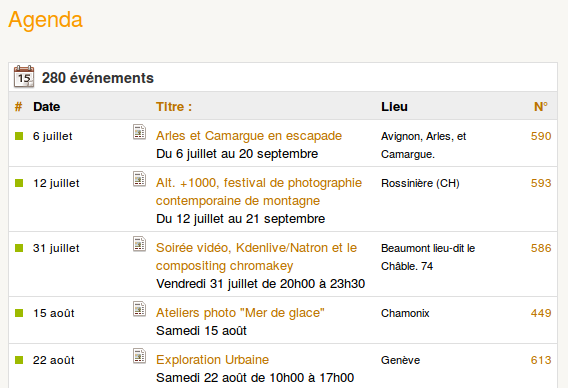Select document icon for Soirée vidéo event

click(139, 244)
